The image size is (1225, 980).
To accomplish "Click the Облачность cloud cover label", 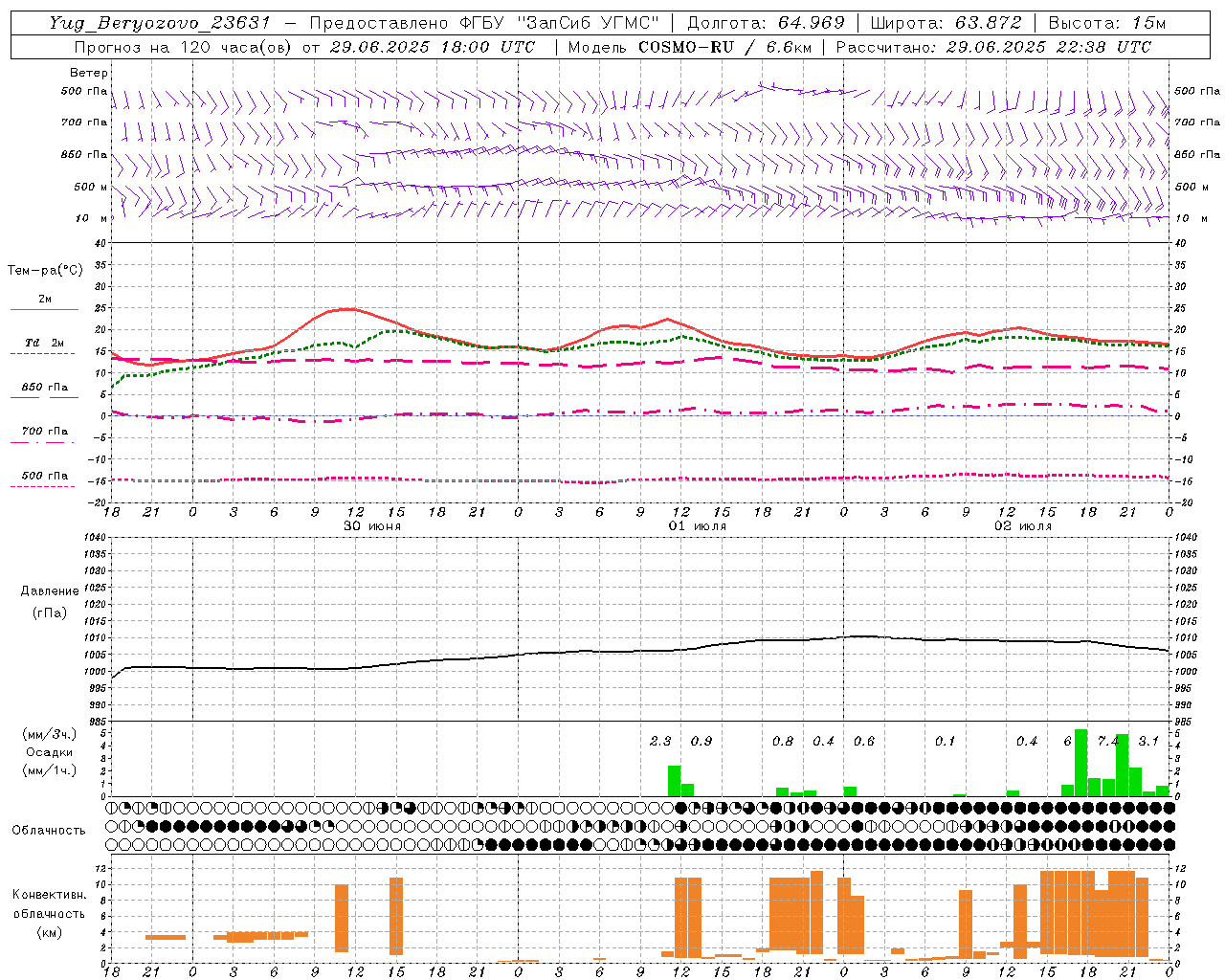I will pyautogui.click(x=49, y=830).
